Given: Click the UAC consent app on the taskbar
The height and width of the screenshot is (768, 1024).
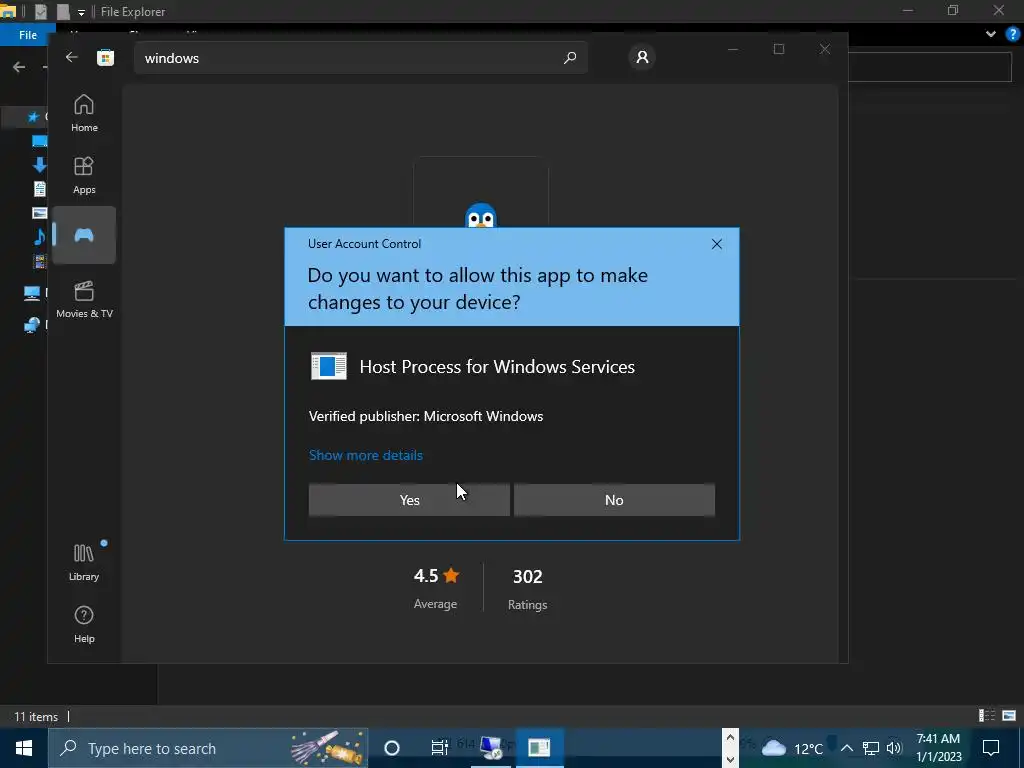Looking at the screenshot, I should 539,748.
